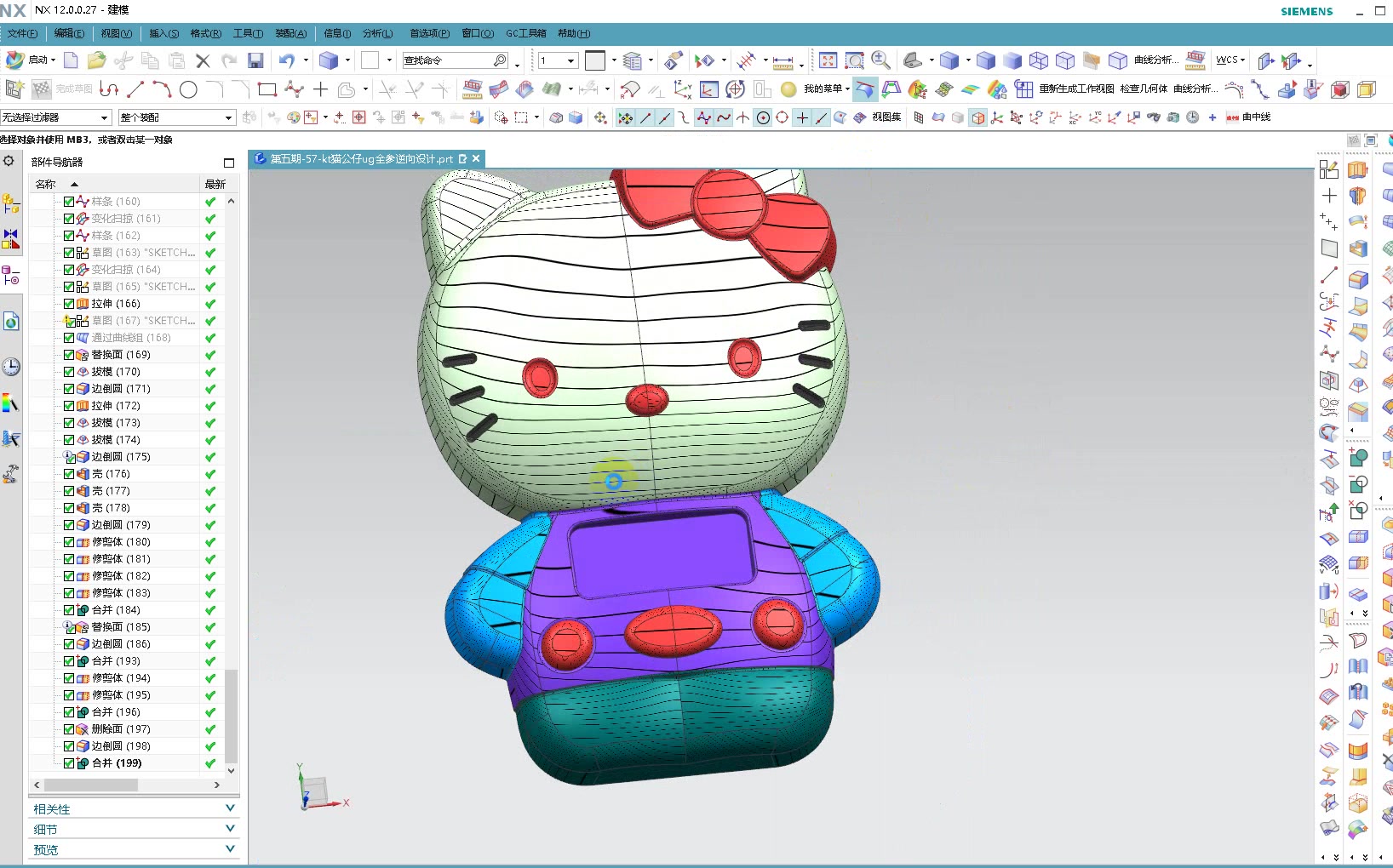Viewport: 1393px width, 868px height.
Task: Close the document tab with its X
Action: click(x=477, y=158)
